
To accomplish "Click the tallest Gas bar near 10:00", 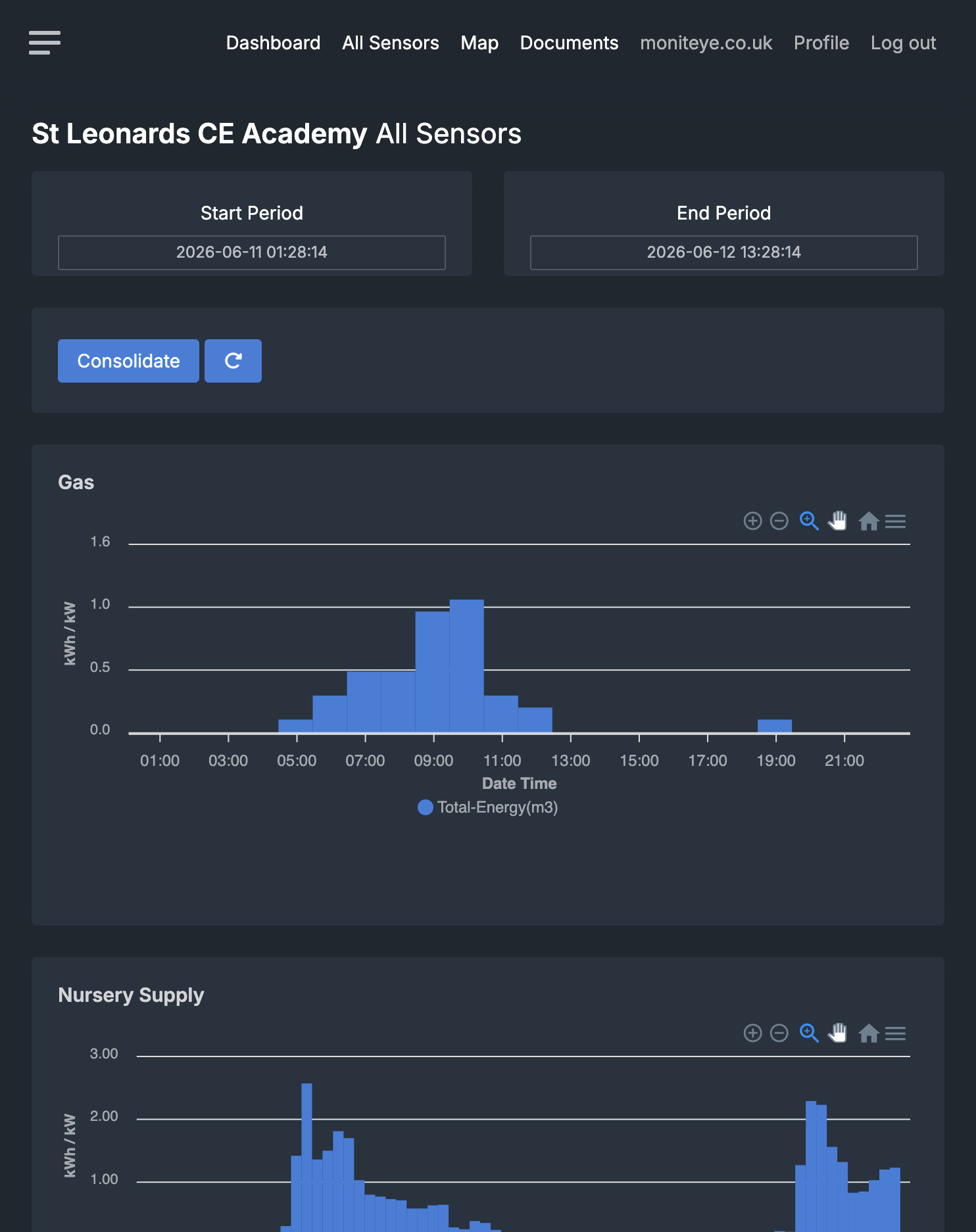I will tap(467, 666).
